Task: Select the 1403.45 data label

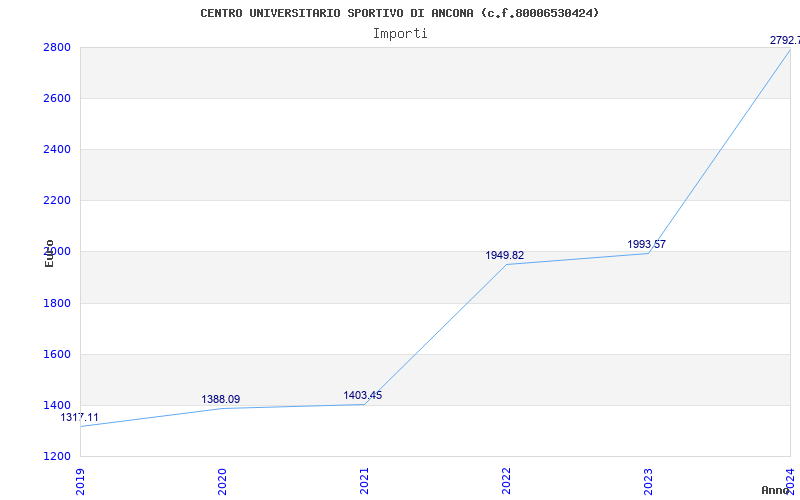Action: pyautogui.click(x=362, y=395)
